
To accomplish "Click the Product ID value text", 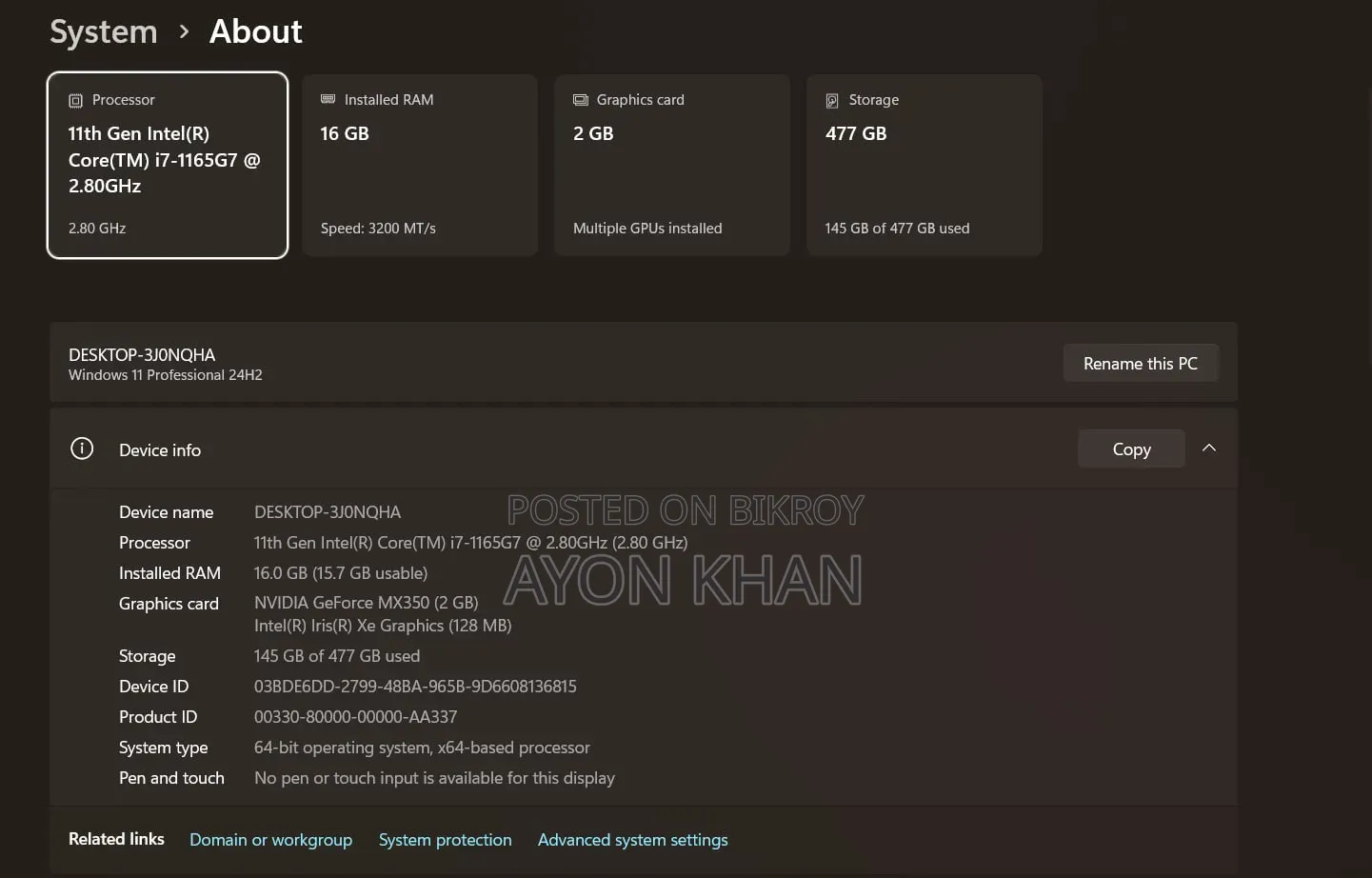I will (x=355, y=717).
